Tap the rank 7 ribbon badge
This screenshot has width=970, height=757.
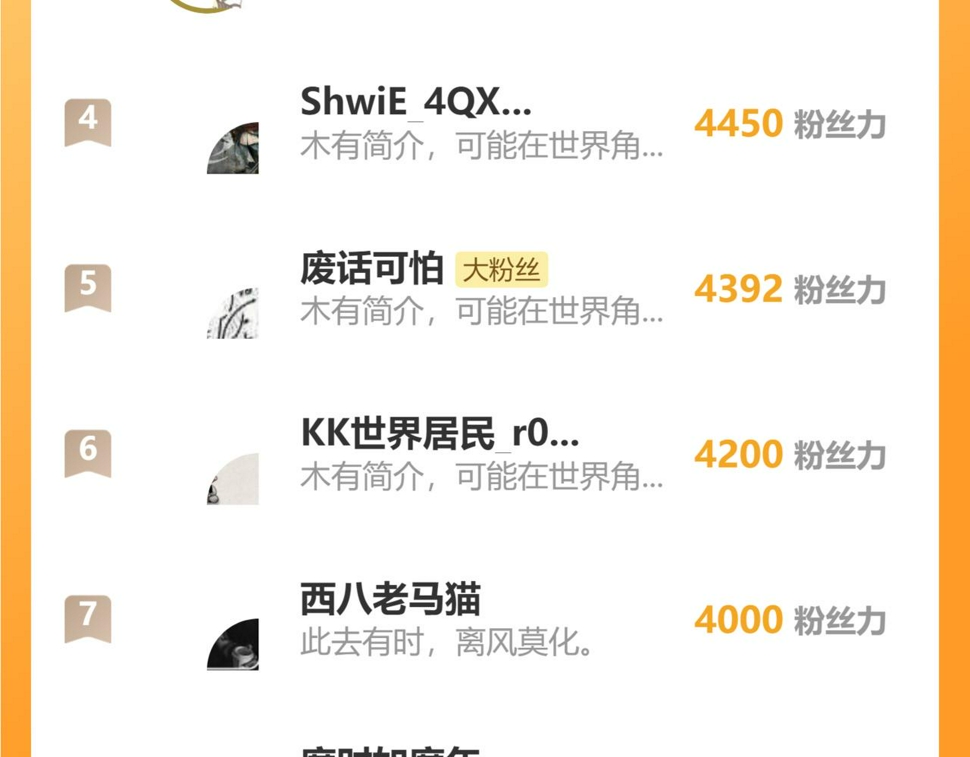tap(88, 619)
